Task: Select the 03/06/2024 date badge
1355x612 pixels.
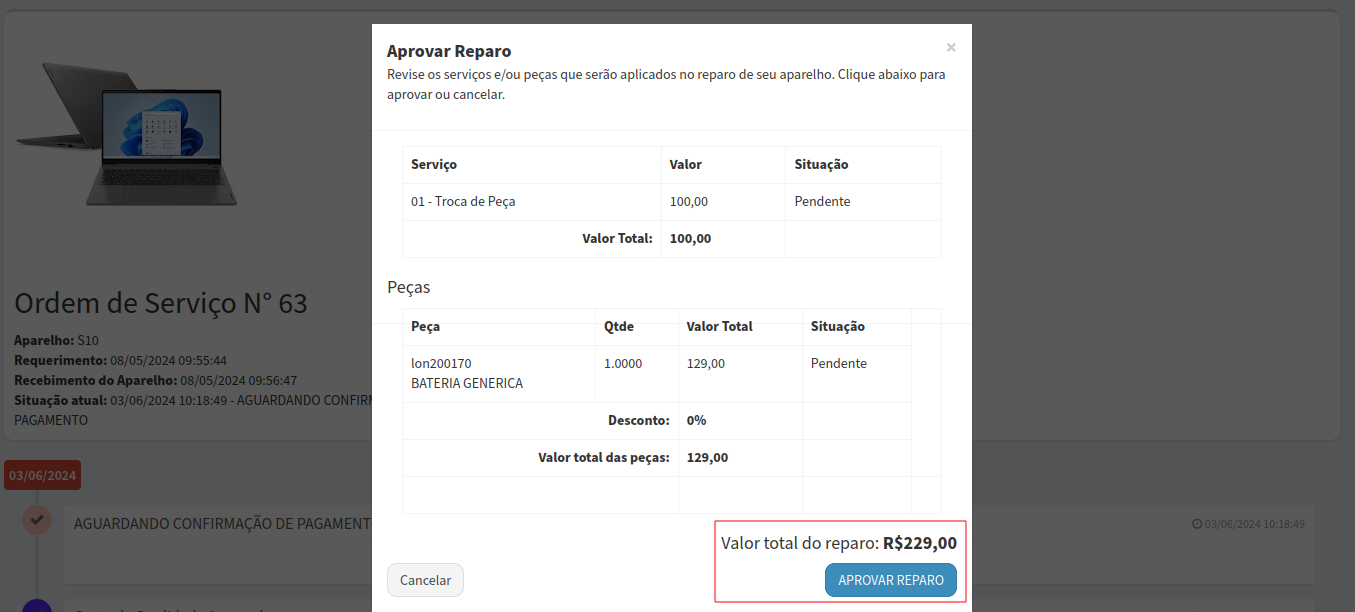Action: (x=42, y=475)
